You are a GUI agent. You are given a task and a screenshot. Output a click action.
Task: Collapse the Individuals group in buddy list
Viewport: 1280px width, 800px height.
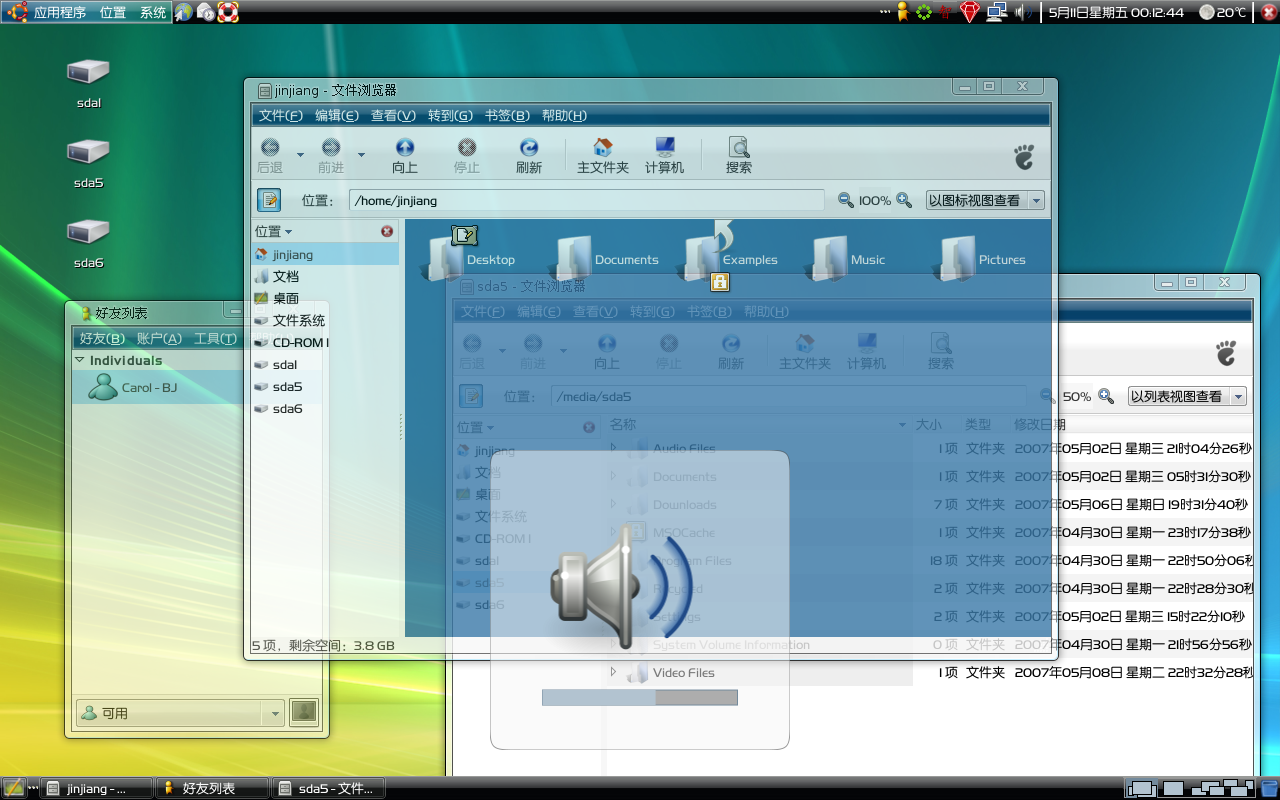pyautogui.click(x=80, y=360)
